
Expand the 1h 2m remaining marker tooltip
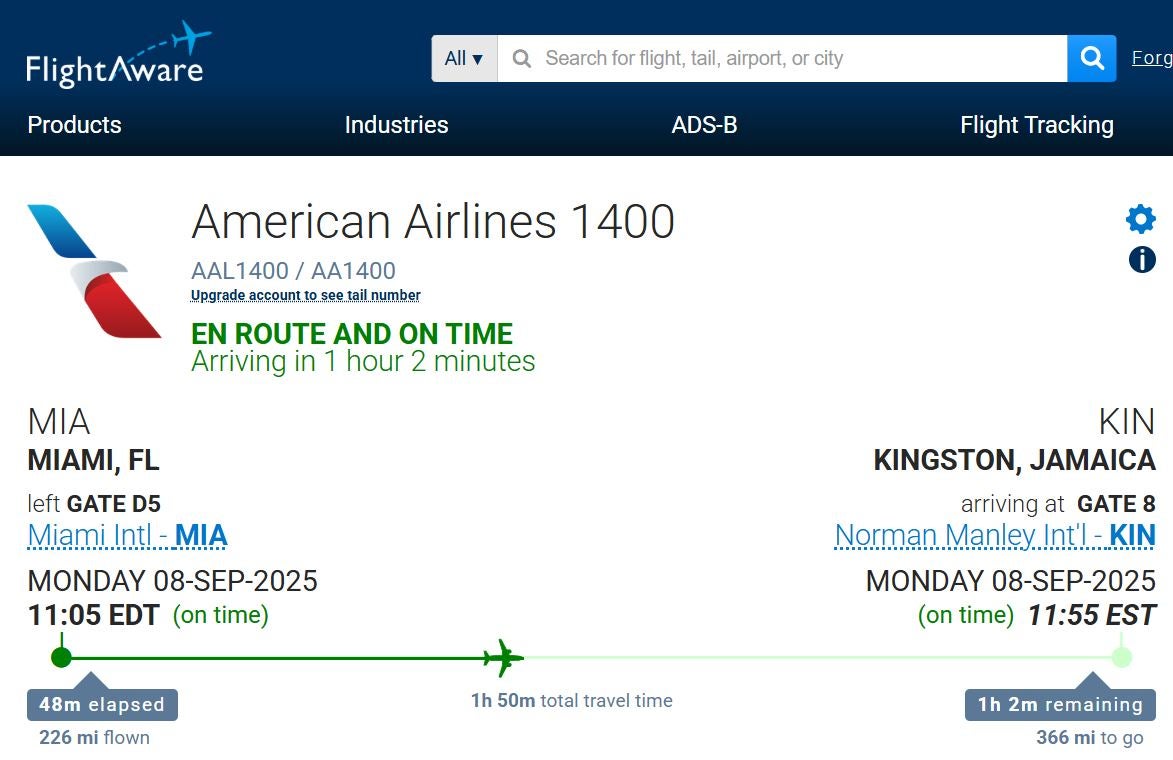point(1059,704)
